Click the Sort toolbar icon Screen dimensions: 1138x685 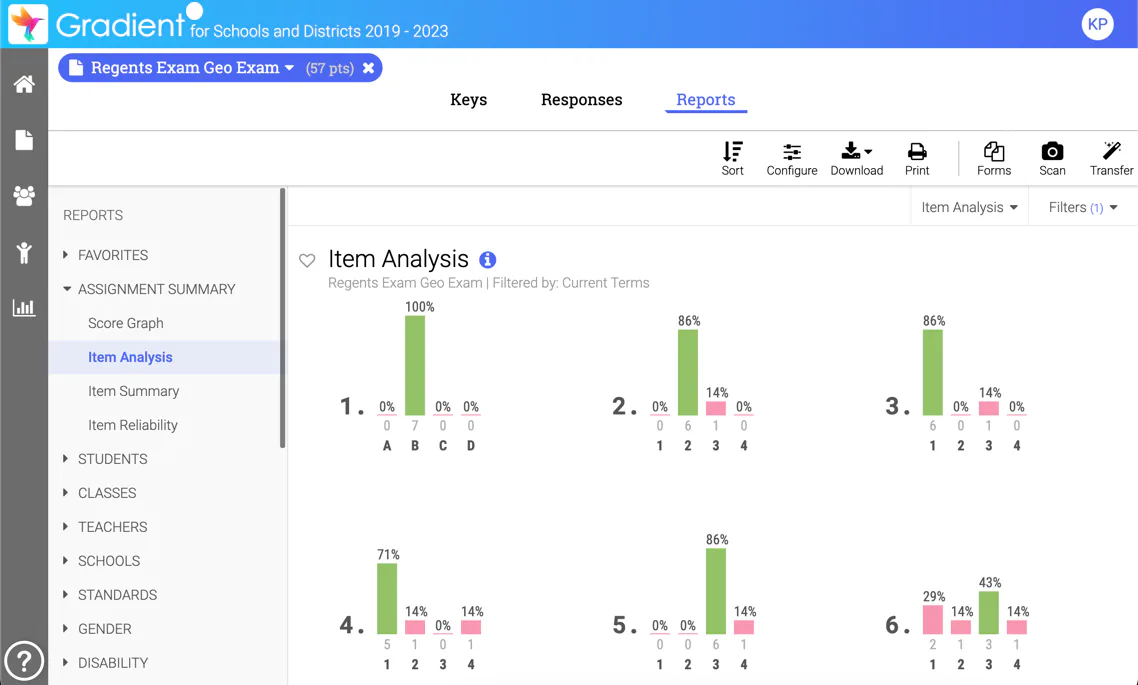click(732, 159)
